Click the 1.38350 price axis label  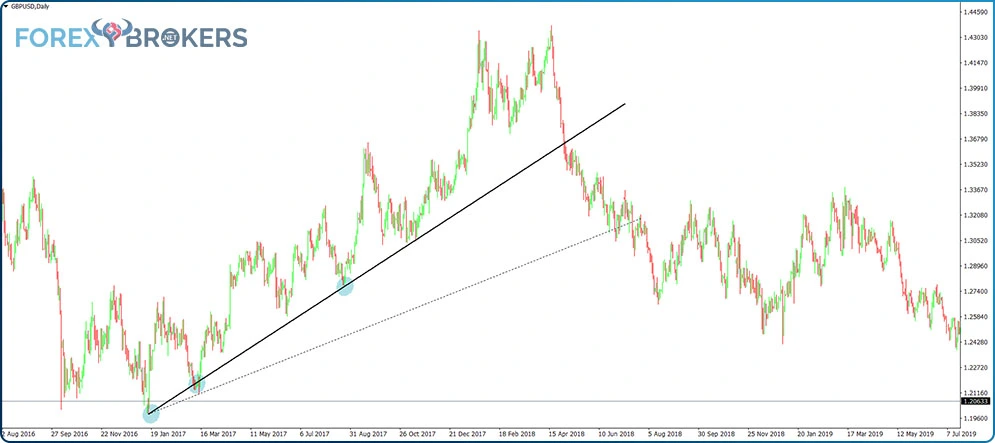975,114
